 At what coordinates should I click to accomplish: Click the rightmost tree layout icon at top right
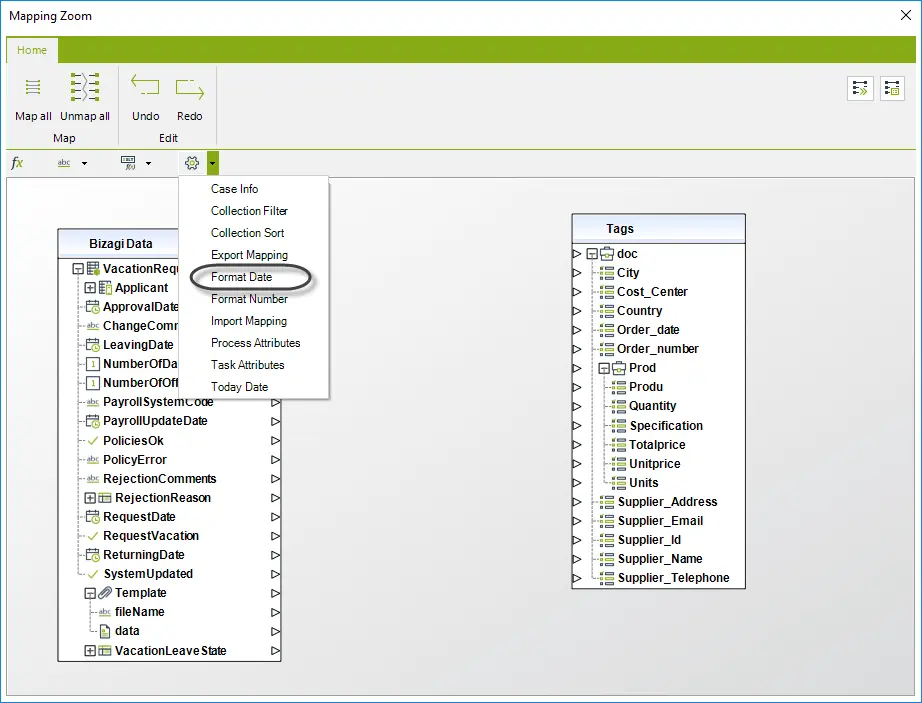892,89
